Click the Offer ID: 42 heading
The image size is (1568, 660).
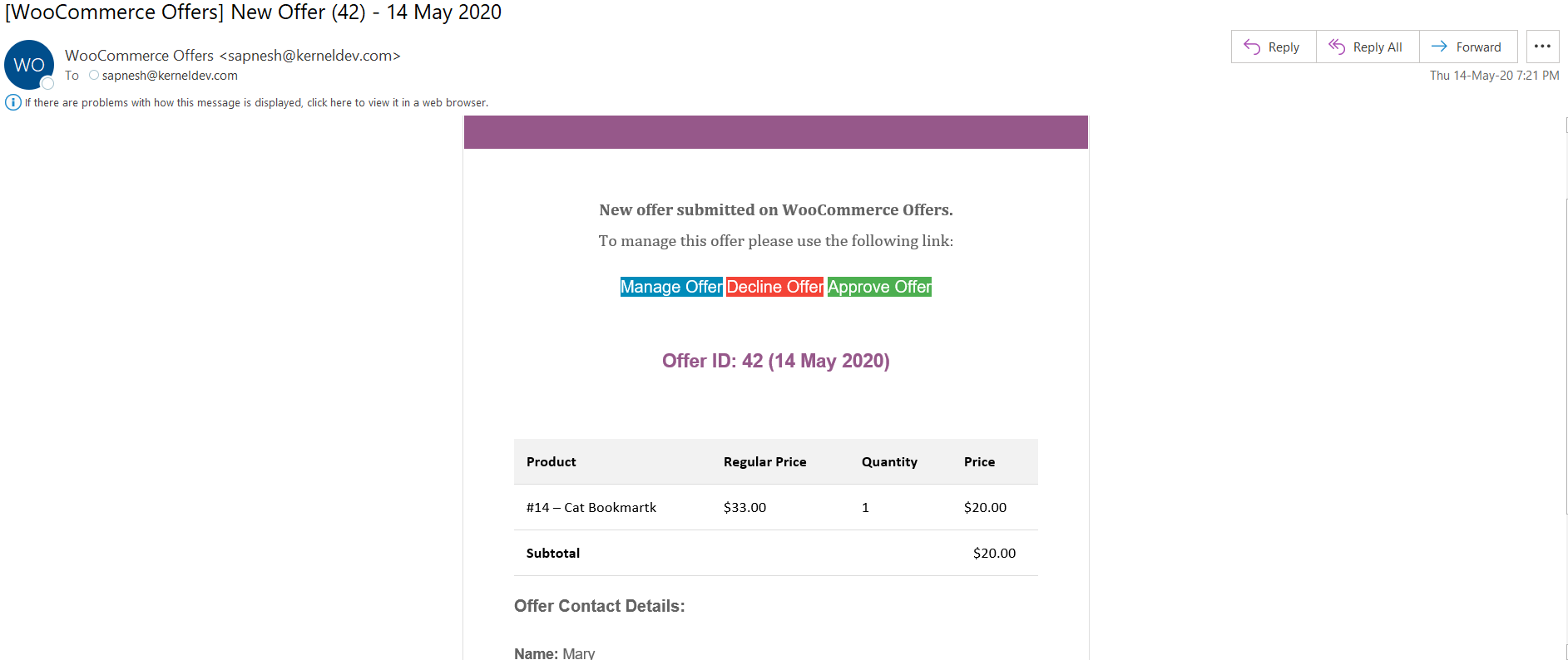coord(775,361)
